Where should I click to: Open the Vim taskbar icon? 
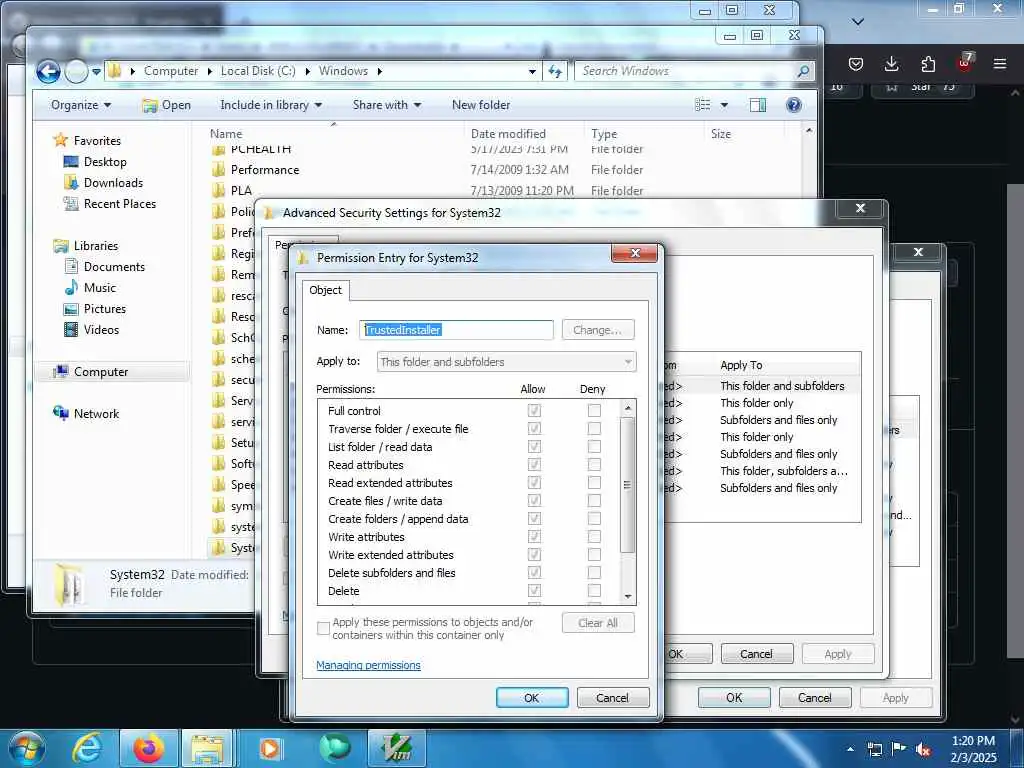[x=396, y=748]
